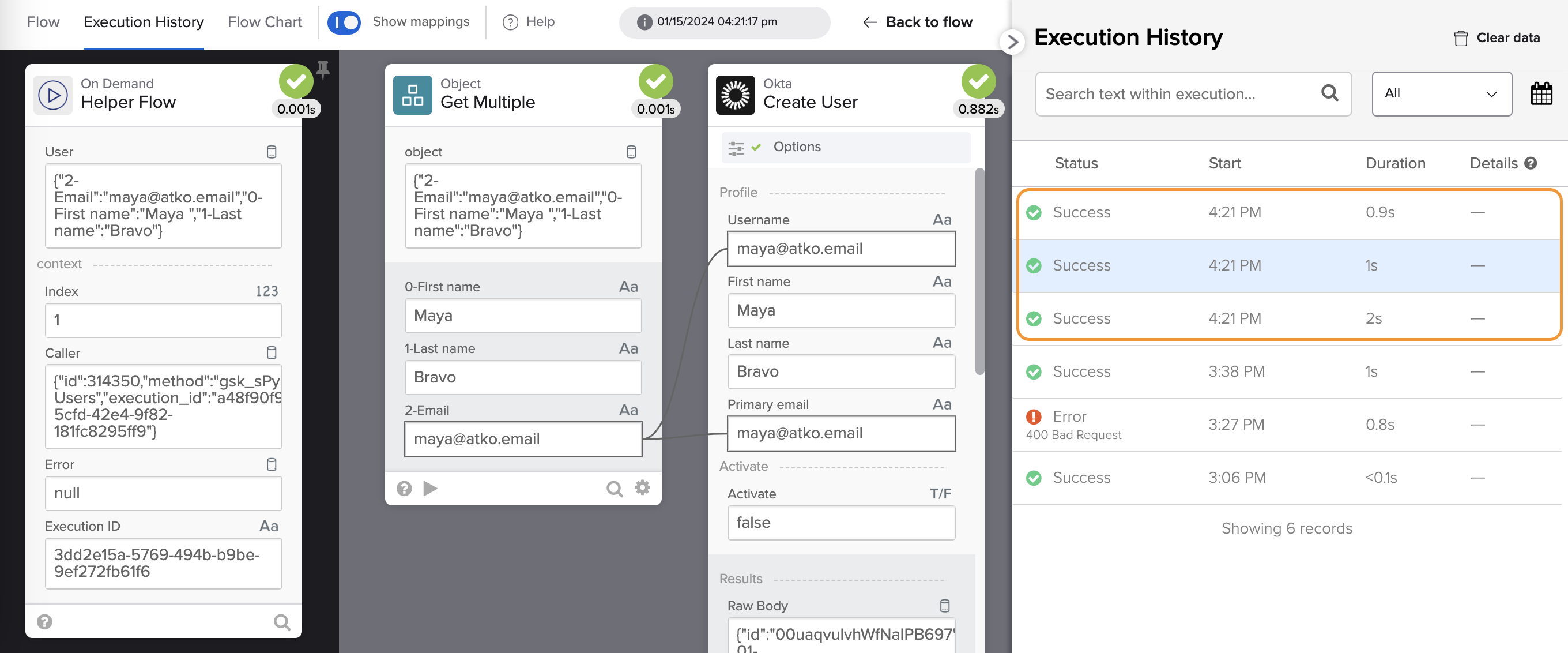
Task: Click the Create User card scrollbar
Action: (979, 271)
